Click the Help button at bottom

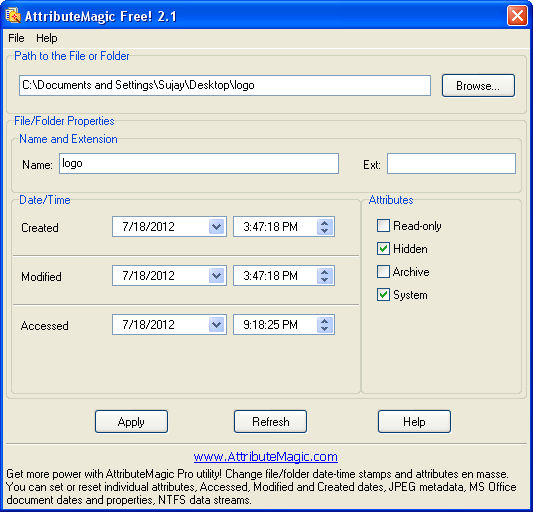point(414,422)
